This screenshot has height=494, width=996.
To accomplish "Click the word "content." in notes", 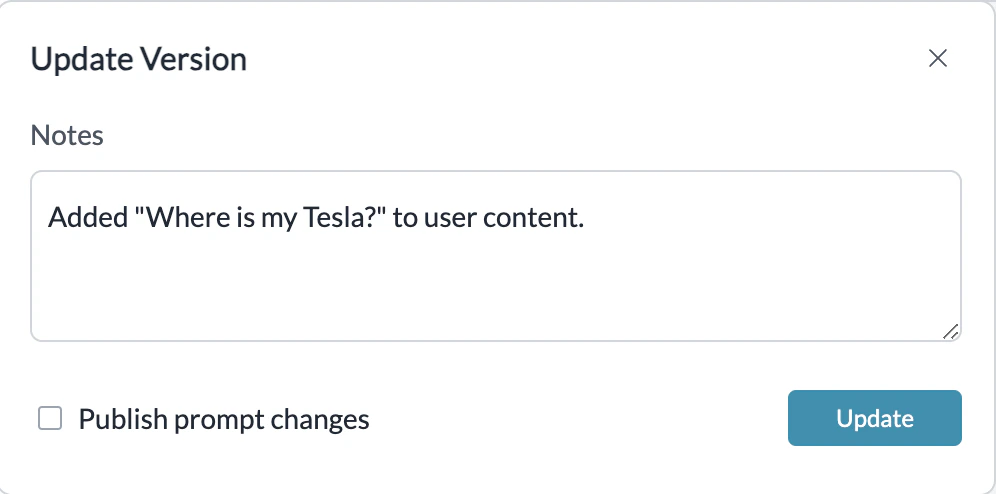I will pos(535,217).
